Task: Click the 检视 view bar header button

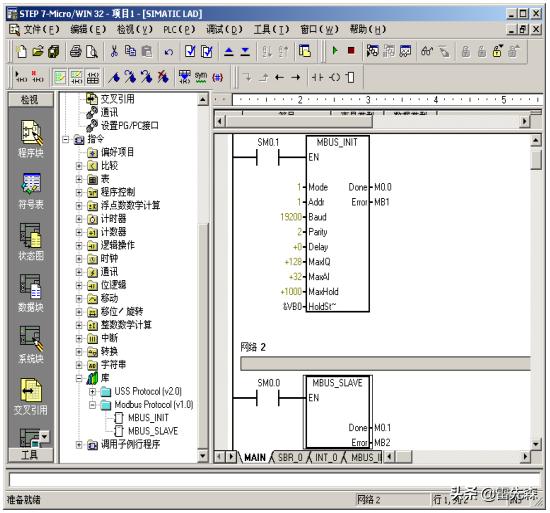Action: pyautogui.click(x=31, y=100)
